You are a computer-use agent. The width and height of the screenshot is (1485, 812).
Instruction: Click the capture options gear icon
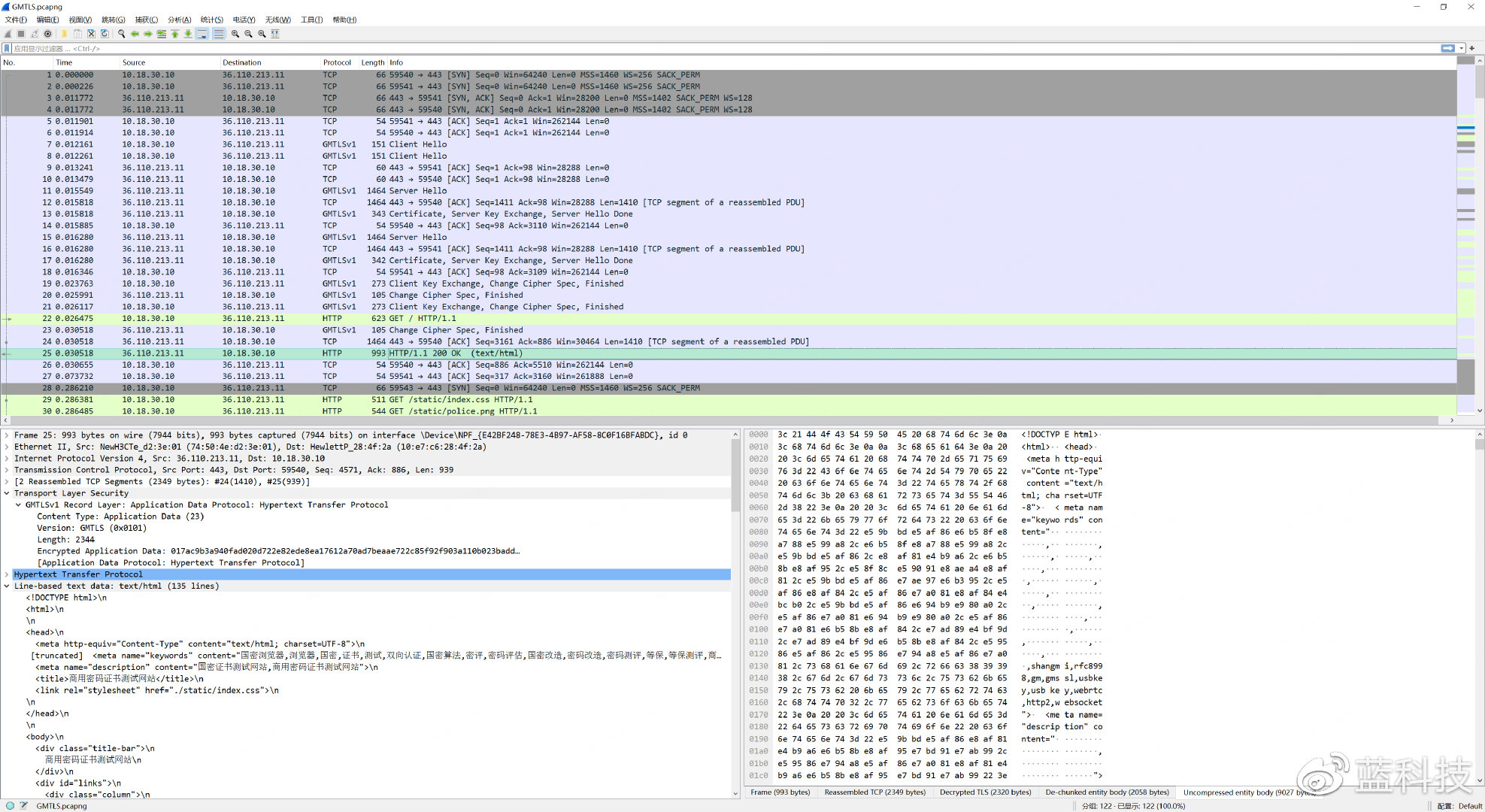(x=47, y=34)
